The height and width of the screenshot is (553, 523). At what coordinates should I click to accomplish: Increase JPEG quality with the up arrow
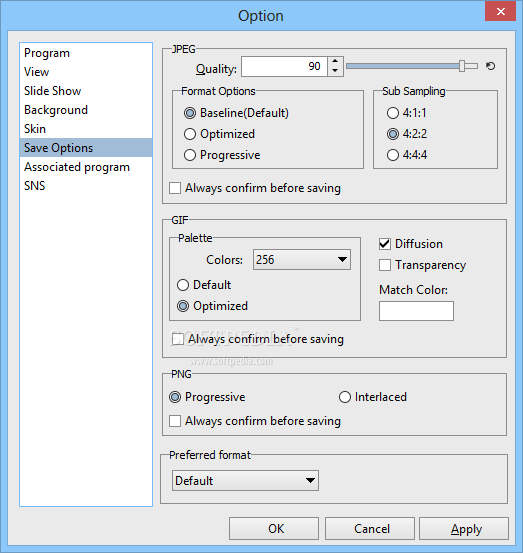click(x=335, y=61)
